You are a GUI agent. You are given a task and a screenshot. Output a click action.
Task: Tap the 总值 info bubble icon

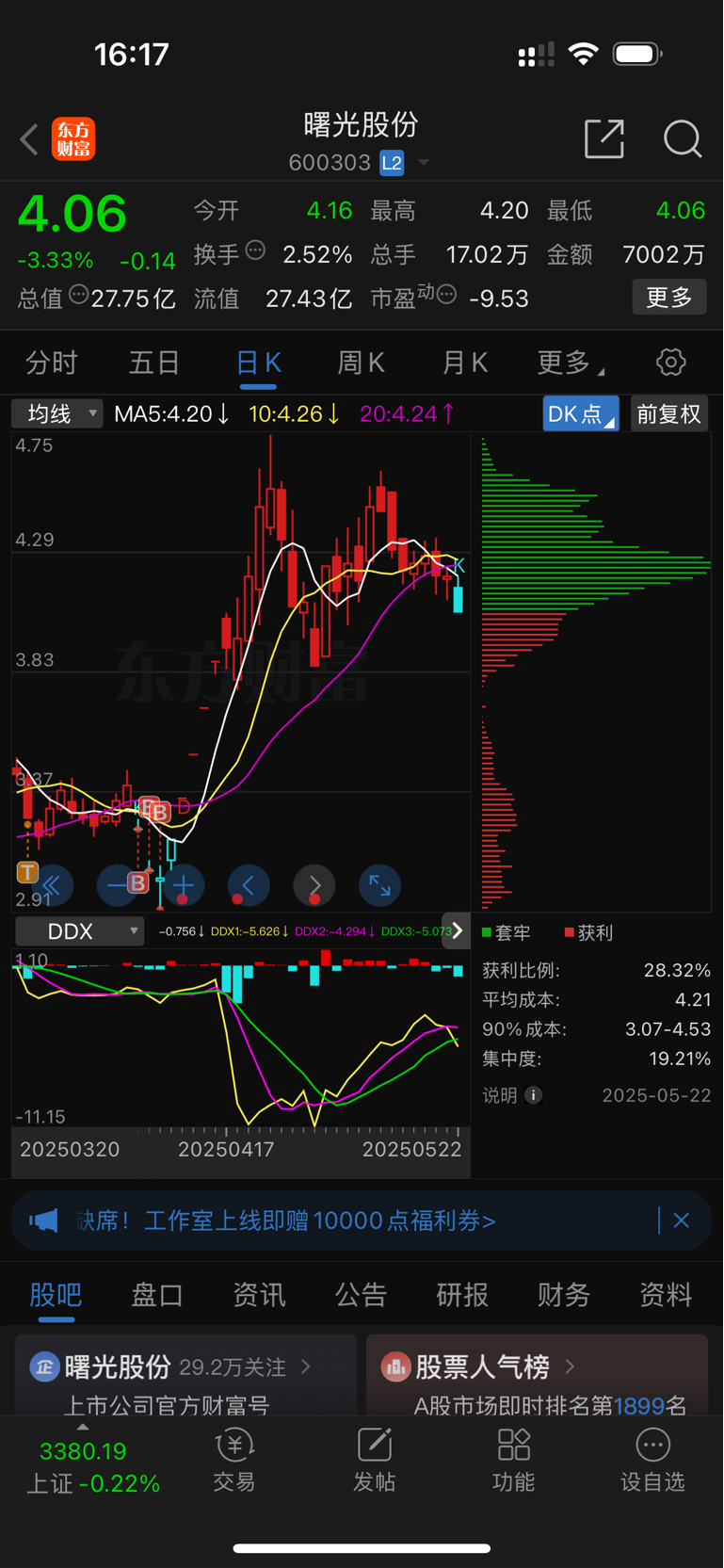click(x=78, y=294)
